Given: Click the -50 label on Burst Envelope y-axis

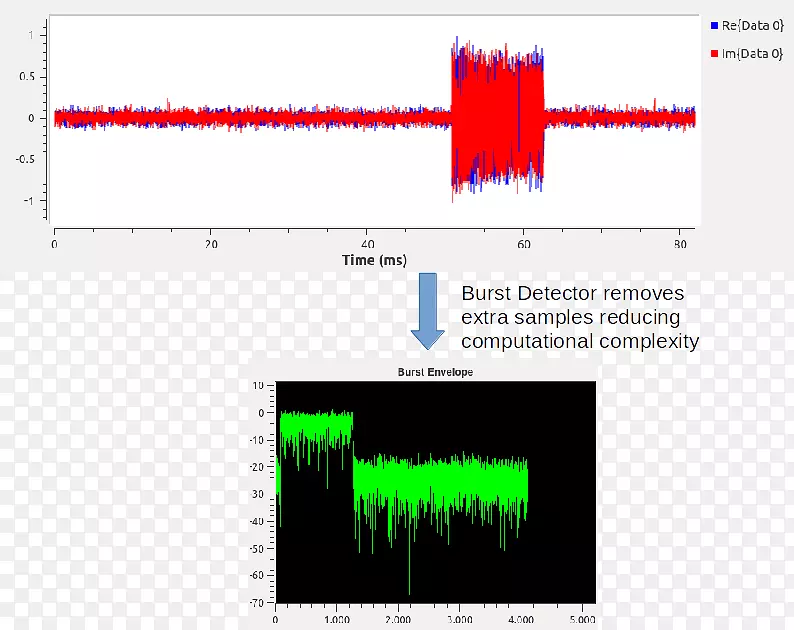Looking at the screenshot, I should click(x=257, y=549).
